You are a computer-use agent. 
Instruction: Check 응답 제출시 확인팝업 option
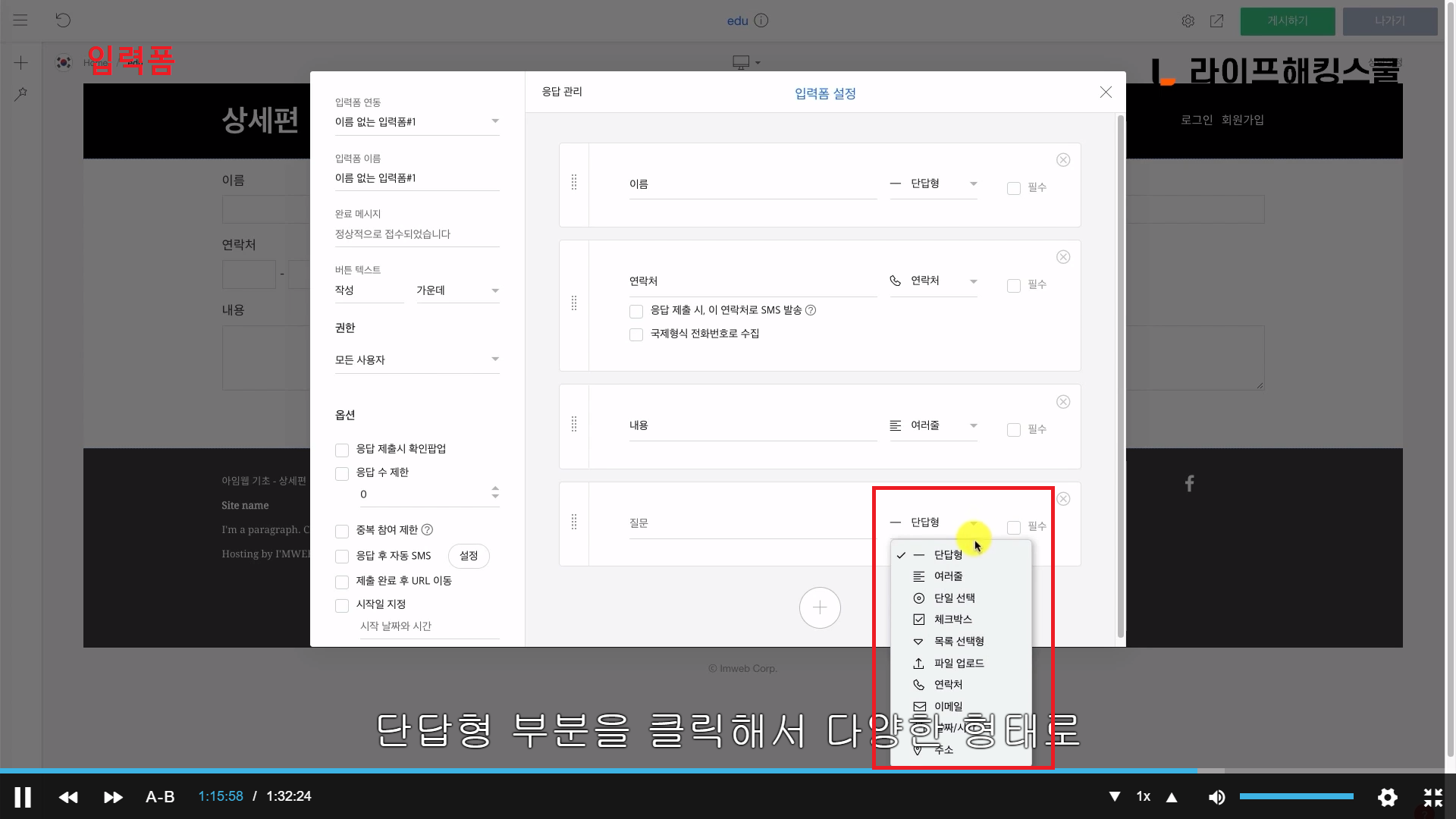pos(342,450)
